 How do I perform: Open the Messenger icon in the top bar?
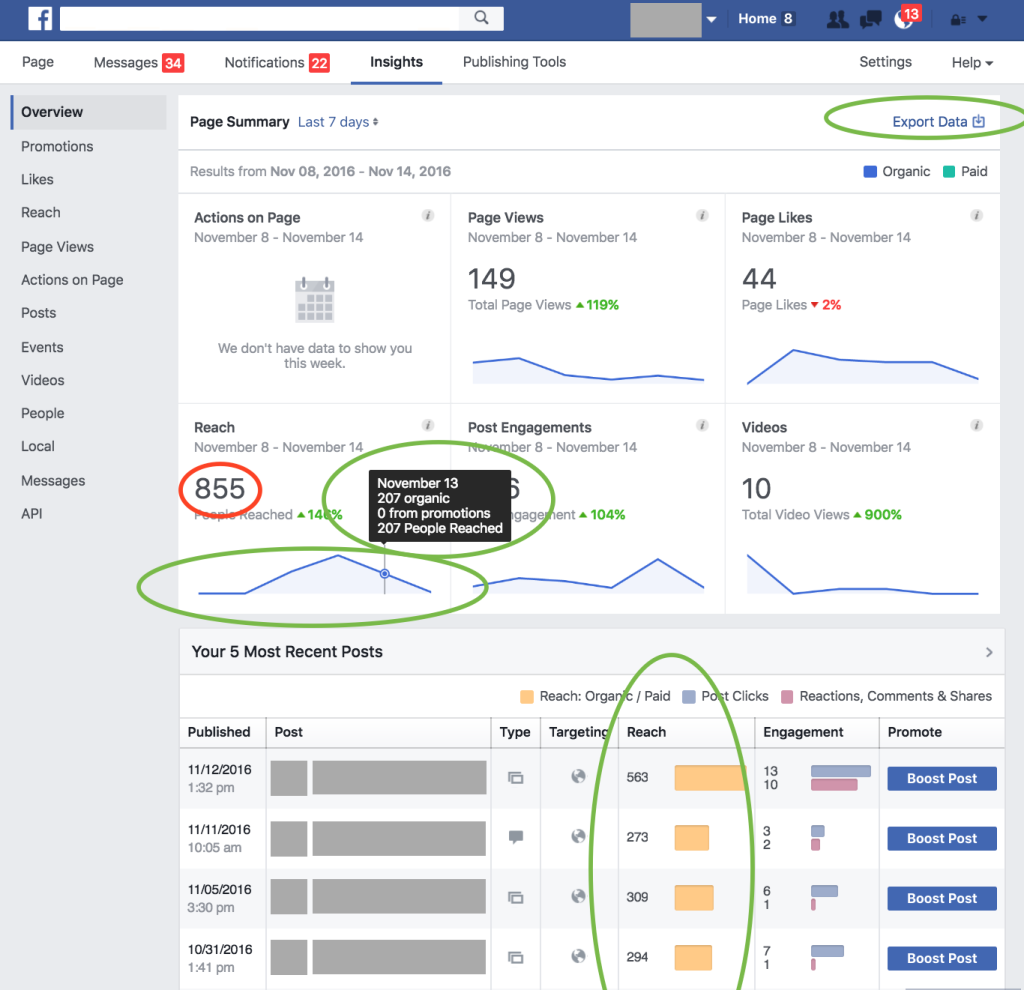click(869, 17)
